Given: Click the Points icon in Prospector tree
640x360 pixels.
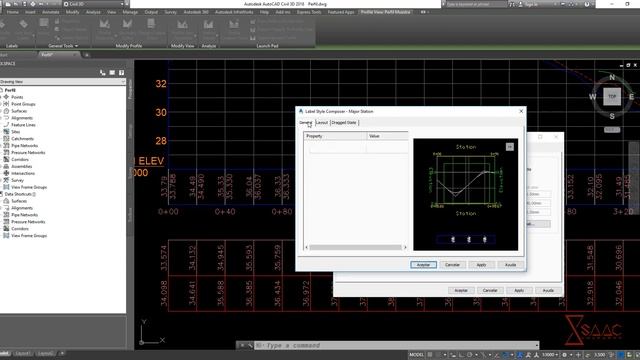Looking at the screenshot, I should coord(6,97).
